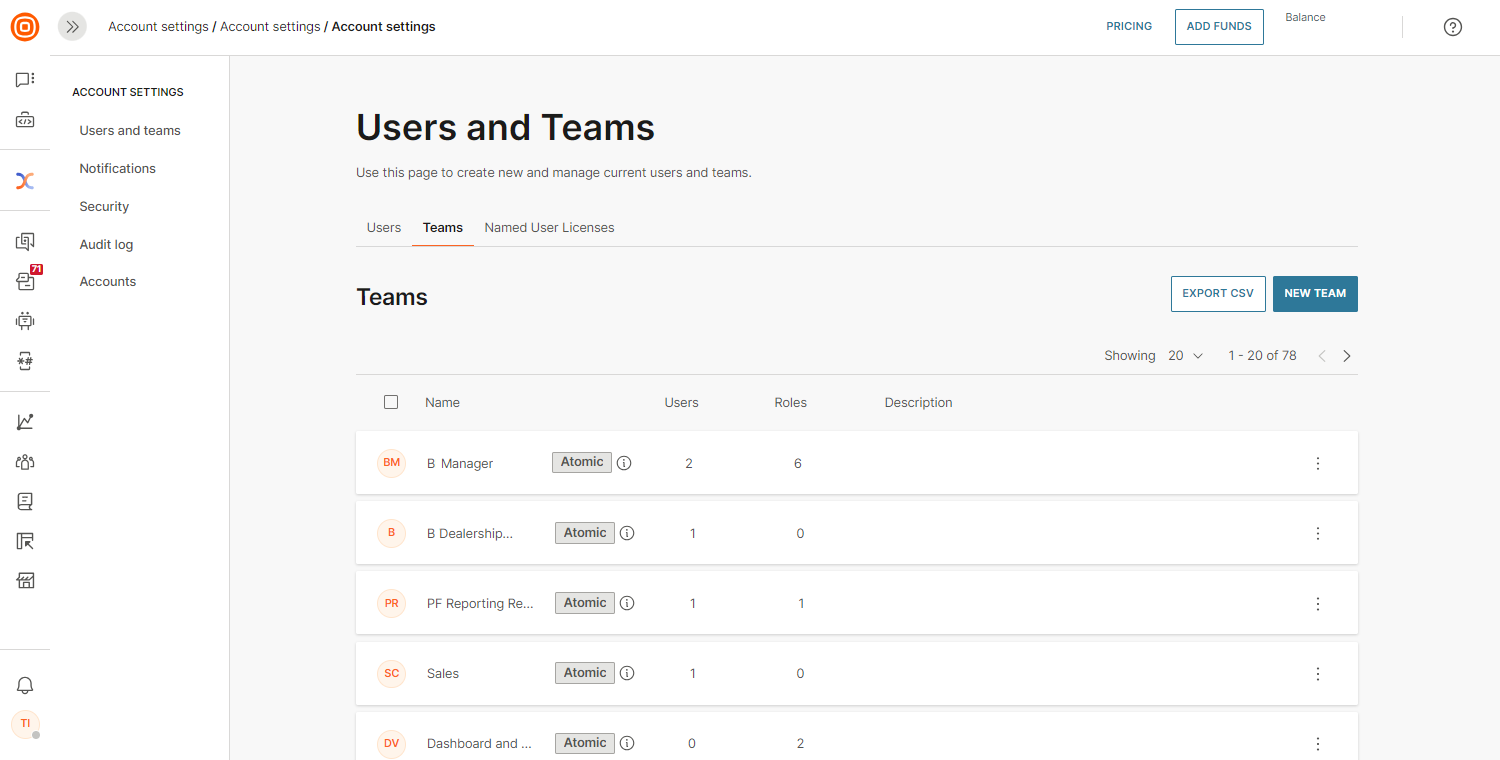Open Accounts menu item
The width and height of the screenshot is (1500, 760).
coord(108,281)
